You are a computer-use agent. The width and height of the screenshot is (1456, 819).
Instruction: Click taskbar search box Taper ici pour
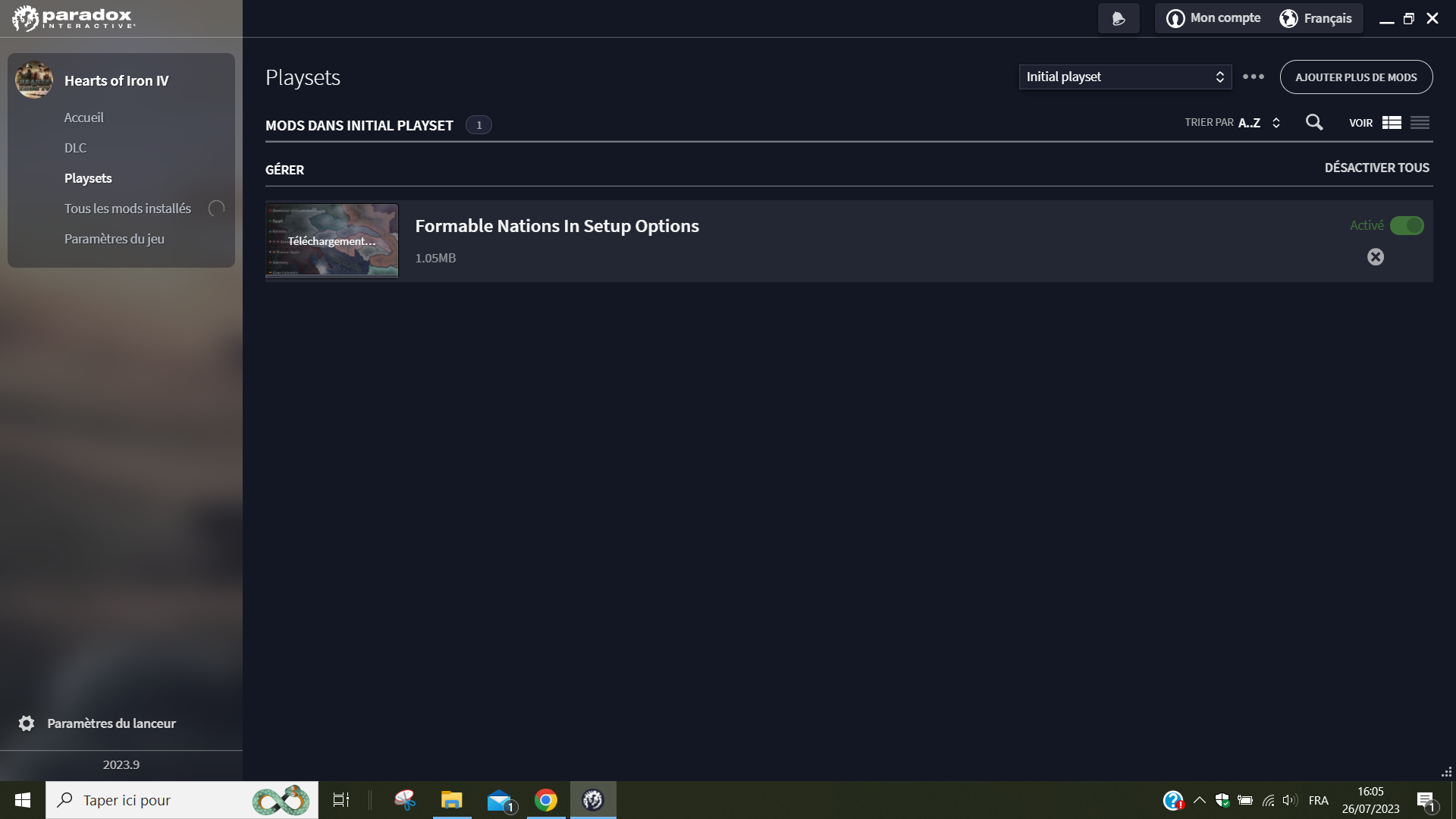coord(182,800)
